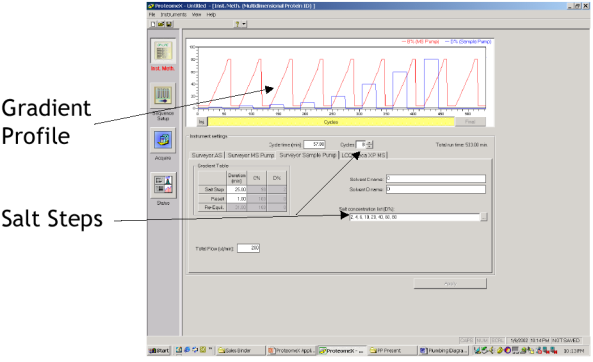The image size is (593, 362).
Task: Open the File menu
Action: 152,14
